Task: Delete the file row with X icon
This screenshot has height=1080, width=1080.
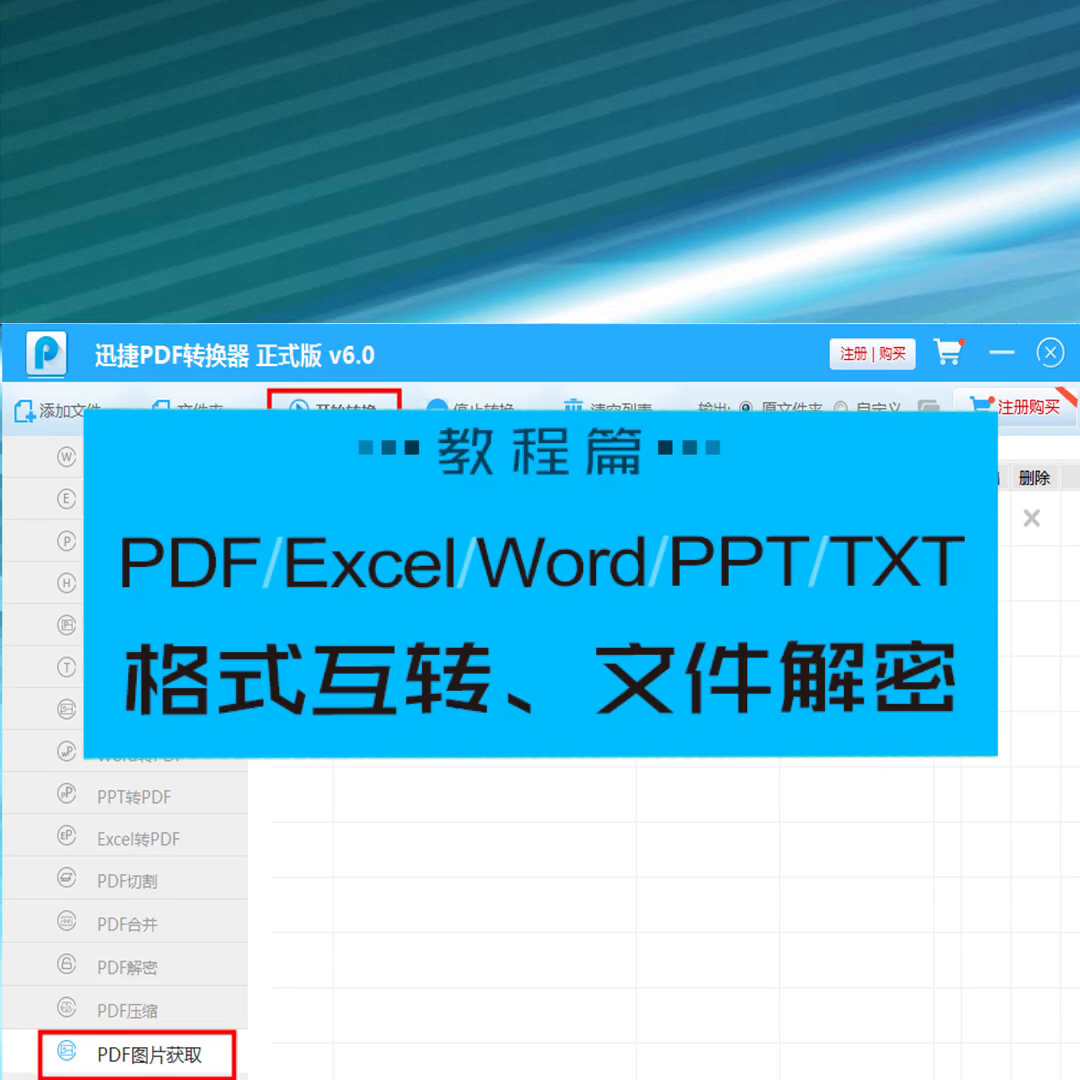Action: click(1031, 518)
